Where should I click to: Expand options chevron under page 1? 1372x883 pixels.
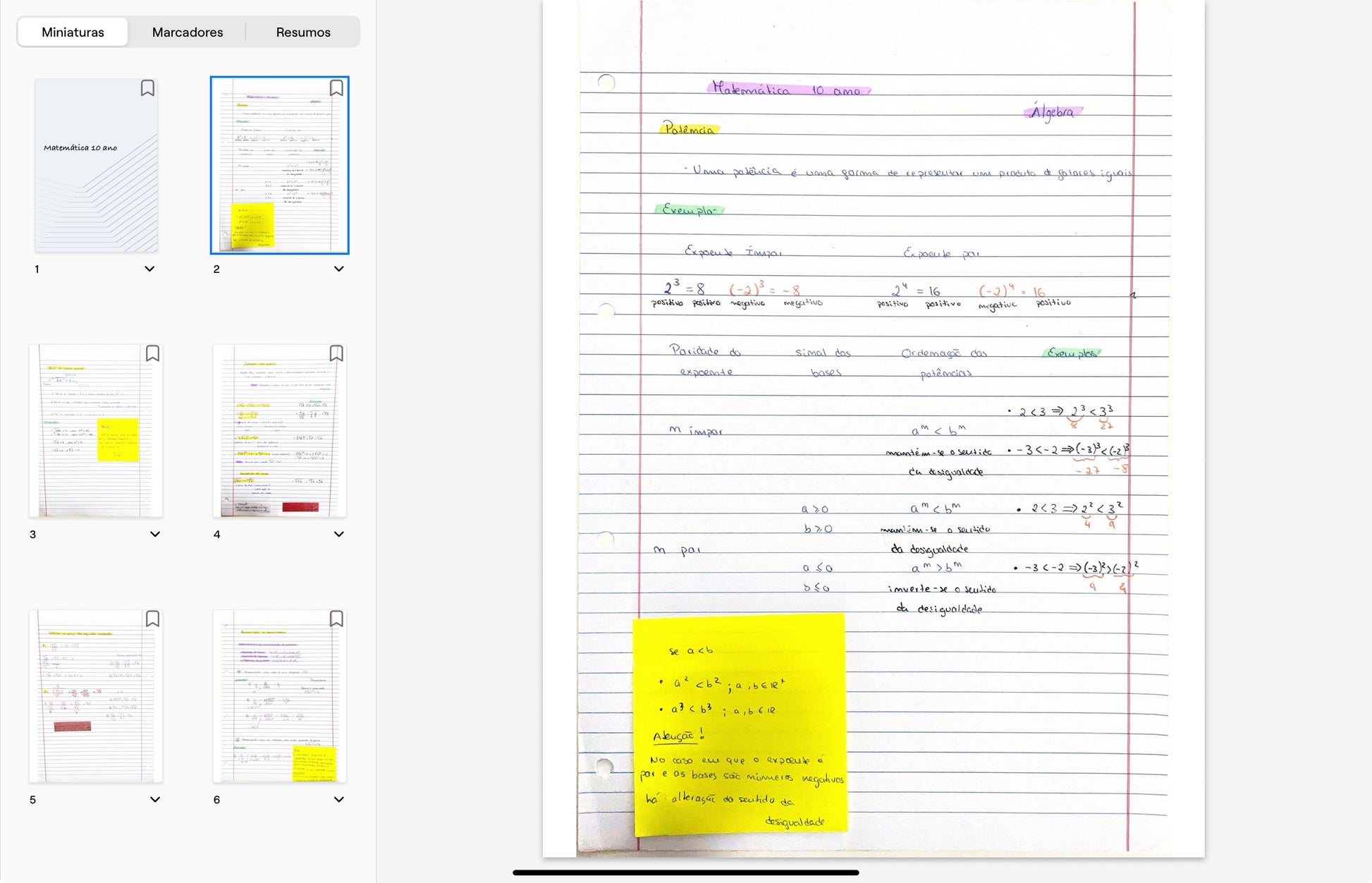(x=149, y=269)
